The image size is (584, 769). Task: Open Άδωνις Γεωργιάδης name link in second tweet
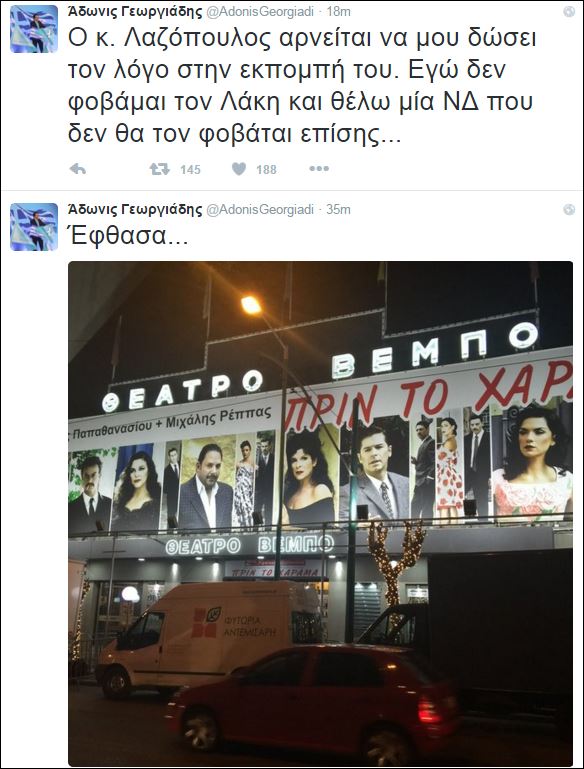135,210
